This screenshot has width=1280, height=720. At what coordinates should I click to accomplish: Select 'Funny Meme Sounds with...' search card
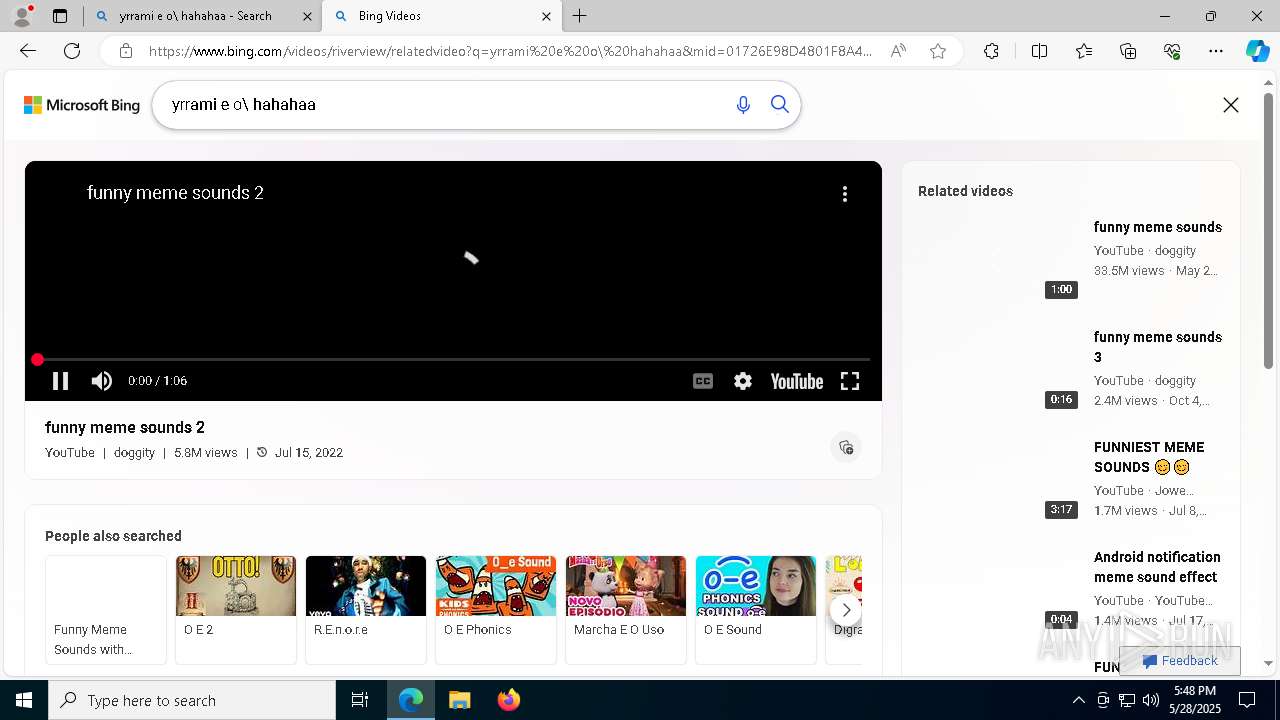(106, 609)
